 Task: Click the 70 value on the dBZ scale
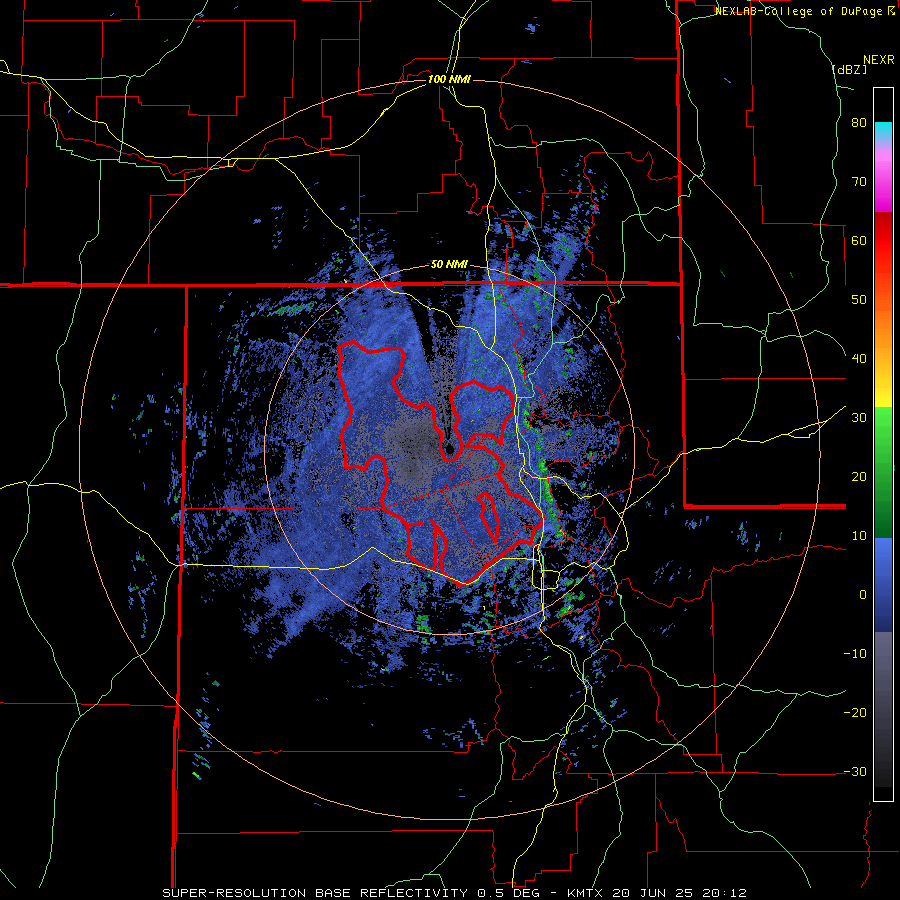(x=859, y=182)
